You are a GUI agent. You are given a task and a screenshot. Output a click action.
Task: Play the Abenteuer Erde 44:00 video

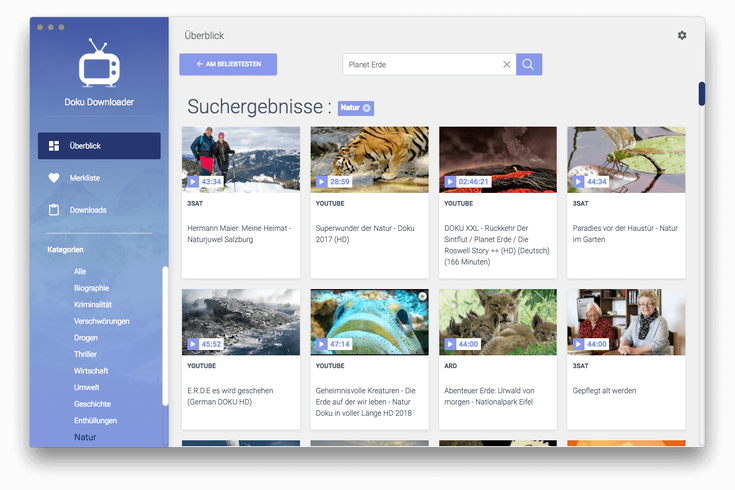450,344
